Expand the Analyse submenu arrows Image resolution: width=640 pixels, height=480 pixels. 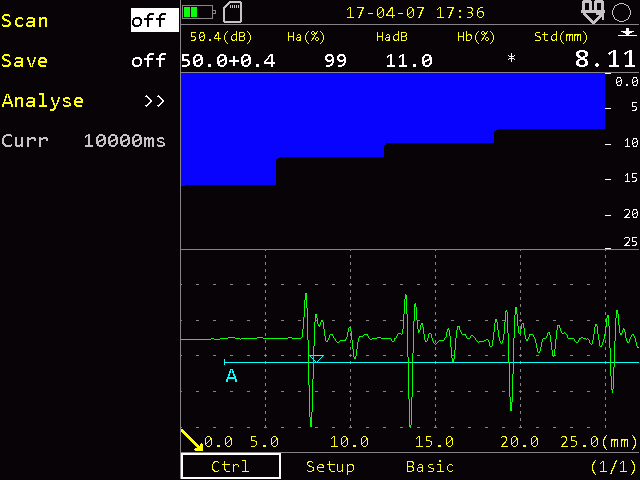(154, 101)
